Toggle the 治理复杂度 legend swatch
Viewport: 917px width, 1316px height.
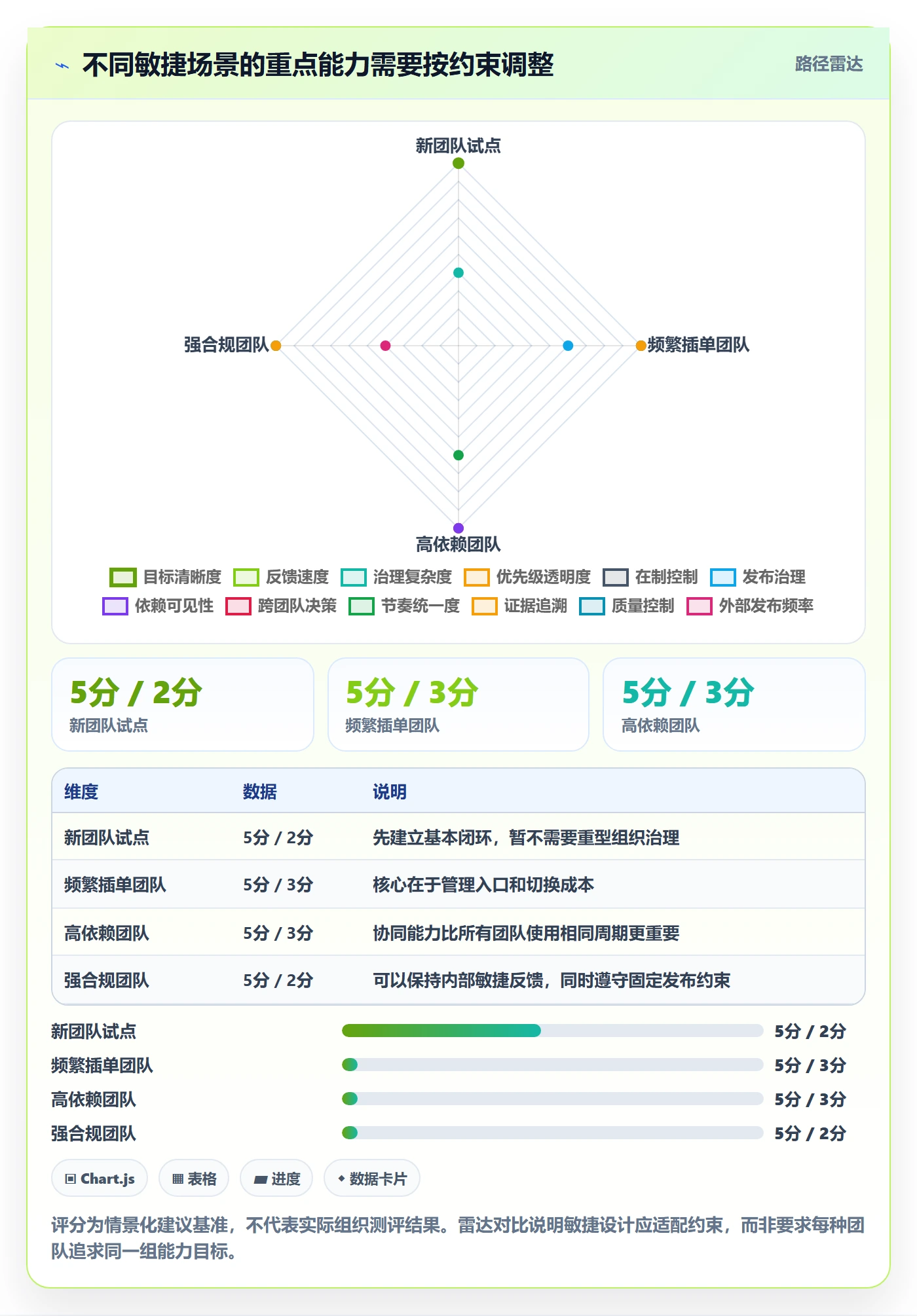(x=353, y=577)
